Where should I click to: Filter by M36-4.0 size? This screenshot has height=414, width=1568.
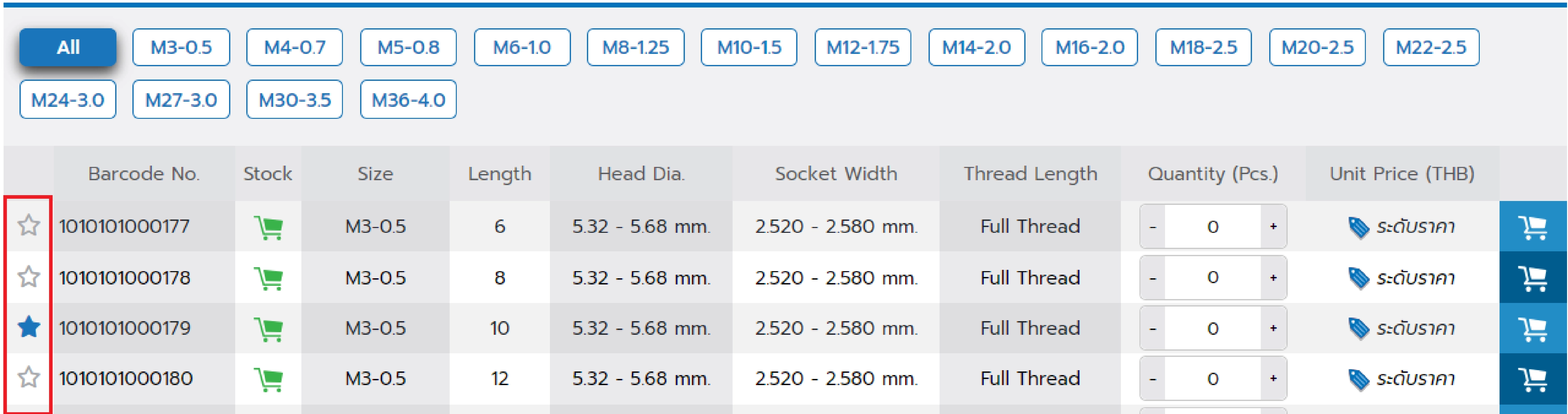pyautogui.click(x=408, y=99)
